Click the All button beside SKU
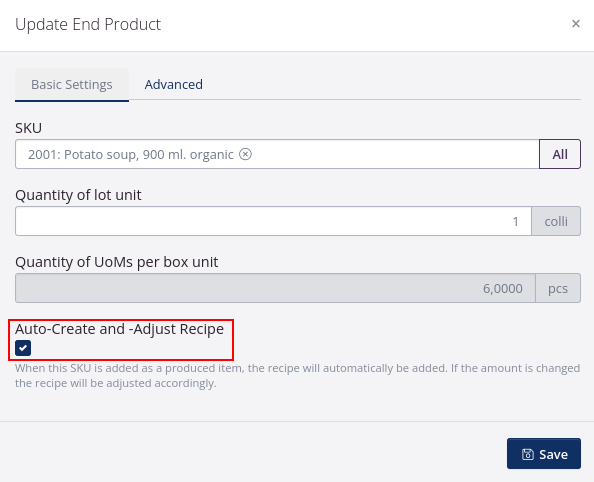The width and height of the screenshot is (594, 482). pos(560,154)
